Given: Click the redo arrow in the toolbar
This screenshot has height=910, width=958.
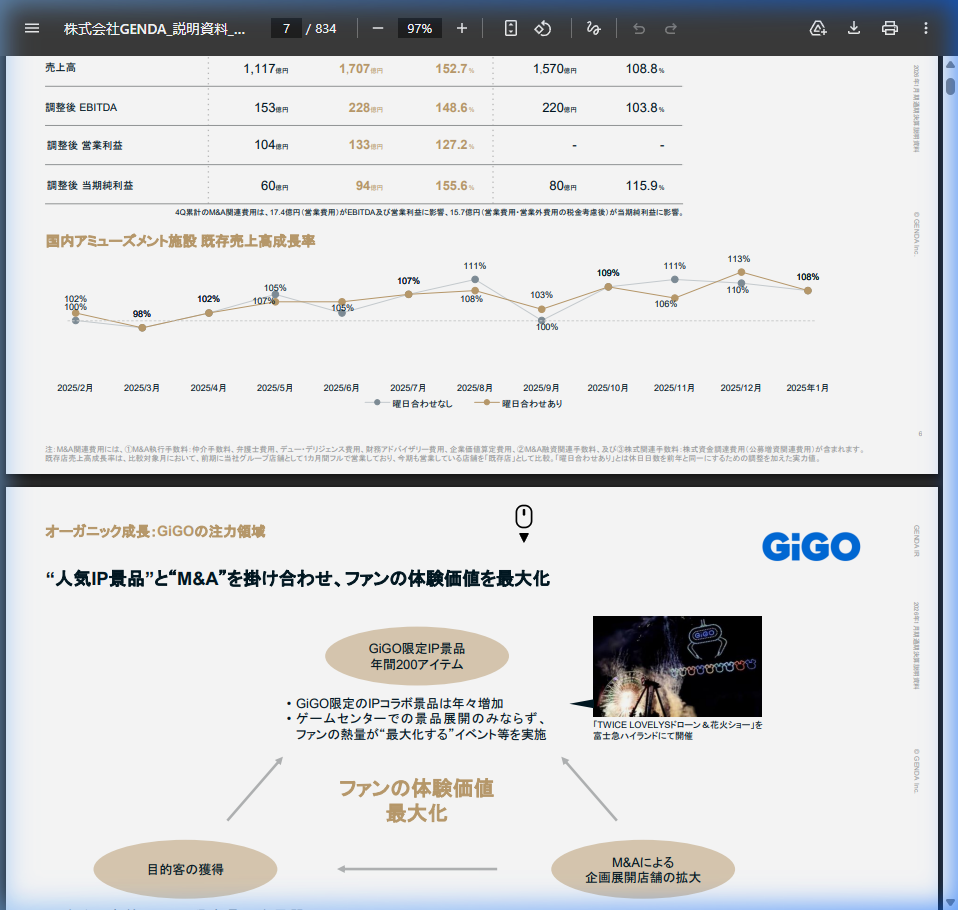Looking at the screenshot, I should (x=671, y=28).
